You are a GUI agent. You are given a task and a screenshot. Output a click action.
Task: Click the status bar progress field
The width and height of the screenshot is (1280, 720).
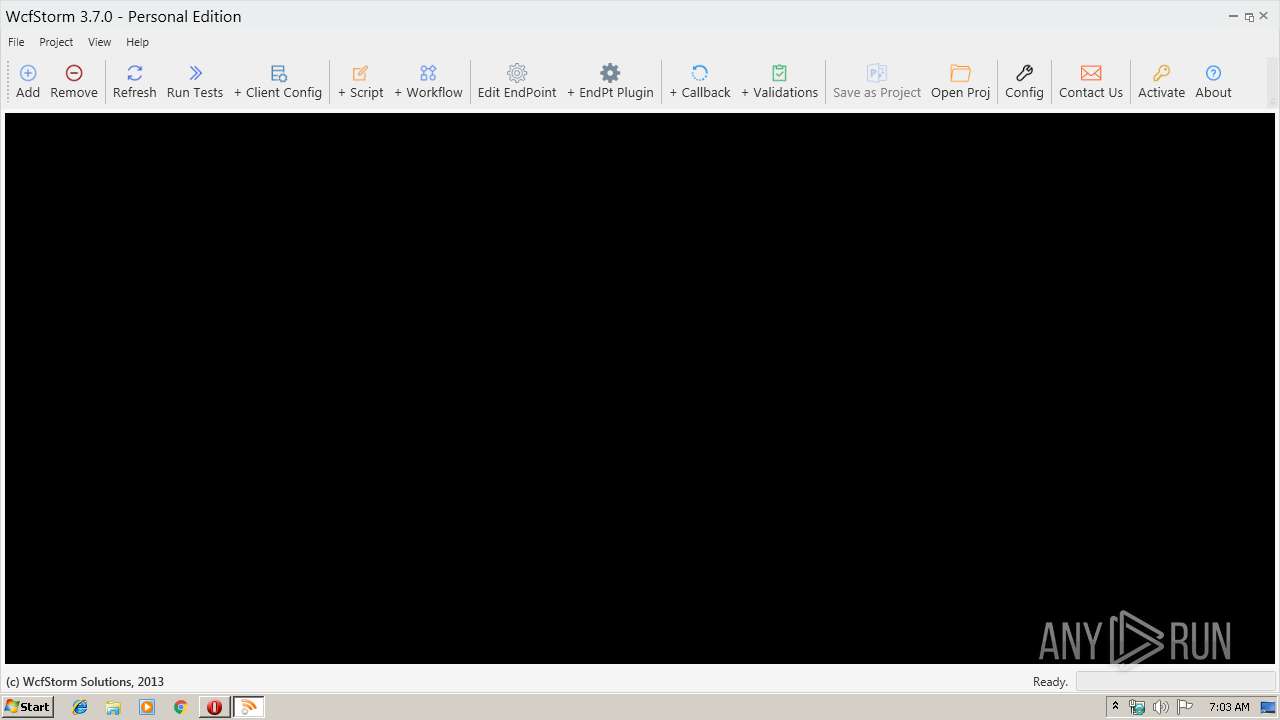(x=1175, y=682)
